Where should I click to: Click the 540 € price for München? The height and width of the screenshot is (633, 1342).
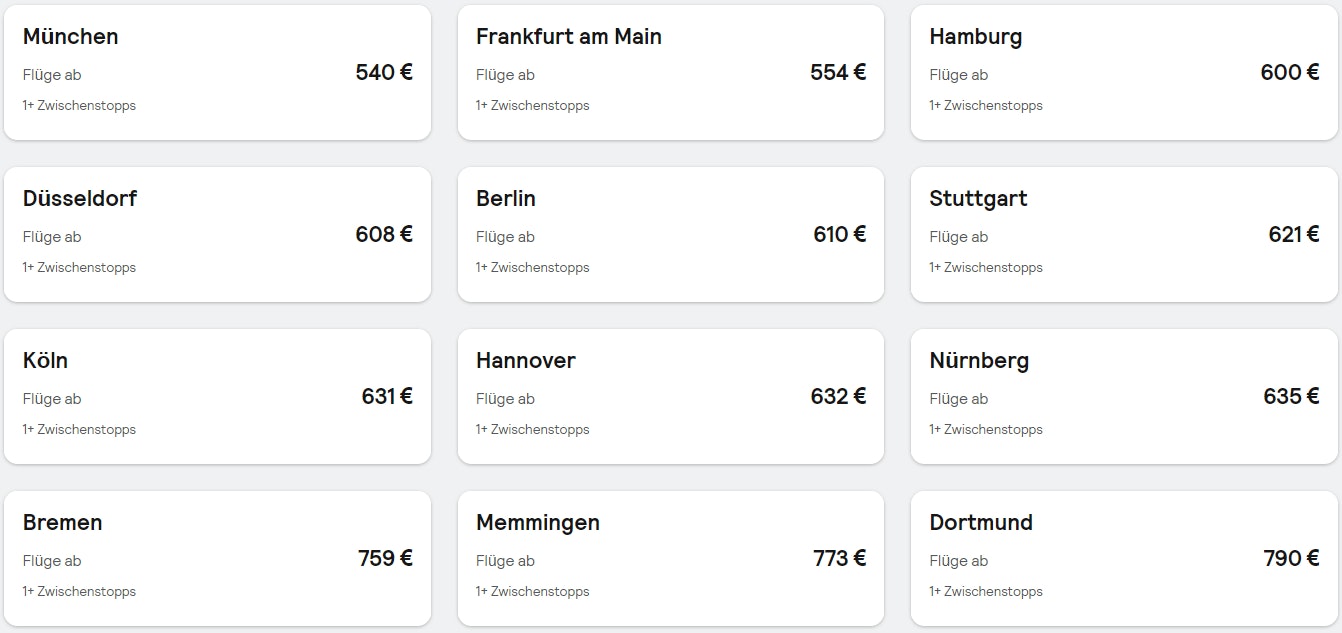point(383,72)
